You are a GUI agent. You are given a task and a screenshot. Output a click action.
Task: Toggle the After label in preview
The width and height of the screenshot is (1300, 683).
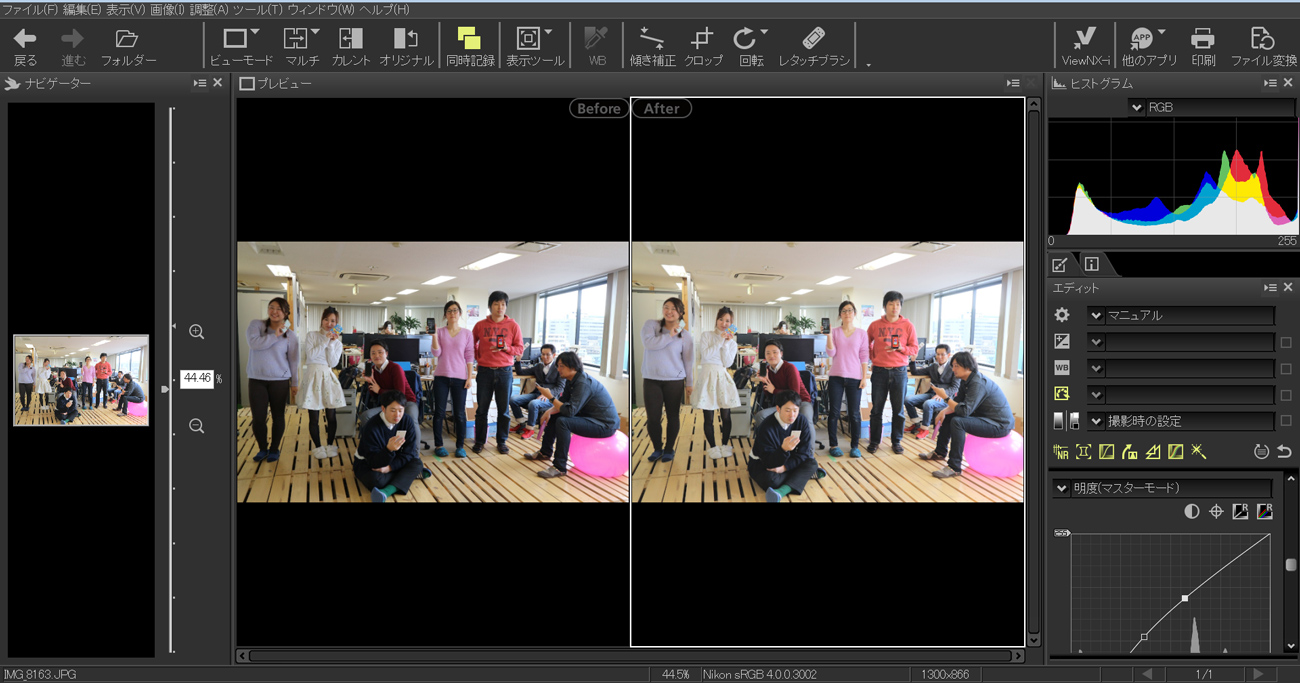click(x=661, y=108)
